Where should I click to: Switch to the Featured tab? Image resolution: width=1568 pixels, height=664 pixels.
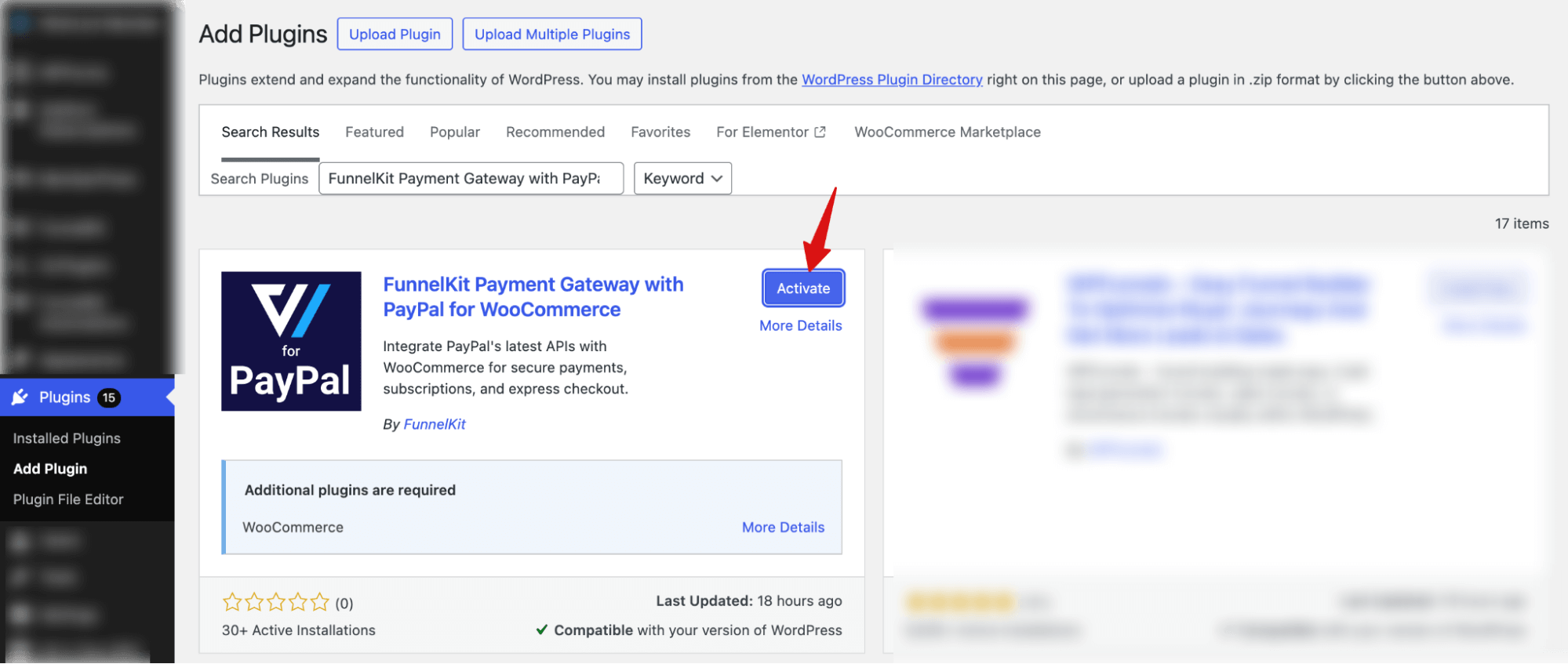point(374,131)
